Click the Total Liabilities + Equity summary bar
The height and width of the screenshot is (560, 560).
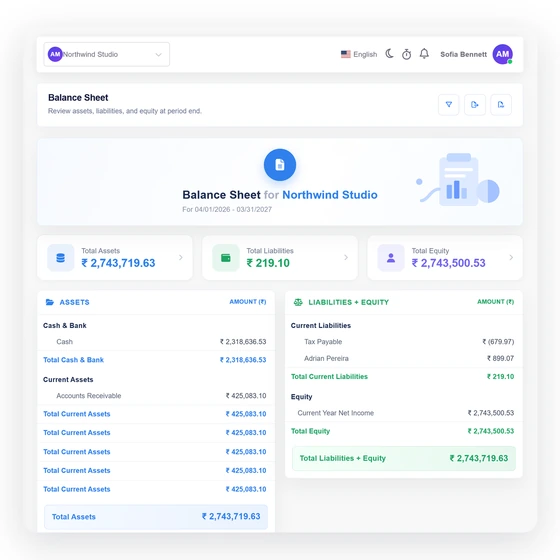tap(404, 458)
